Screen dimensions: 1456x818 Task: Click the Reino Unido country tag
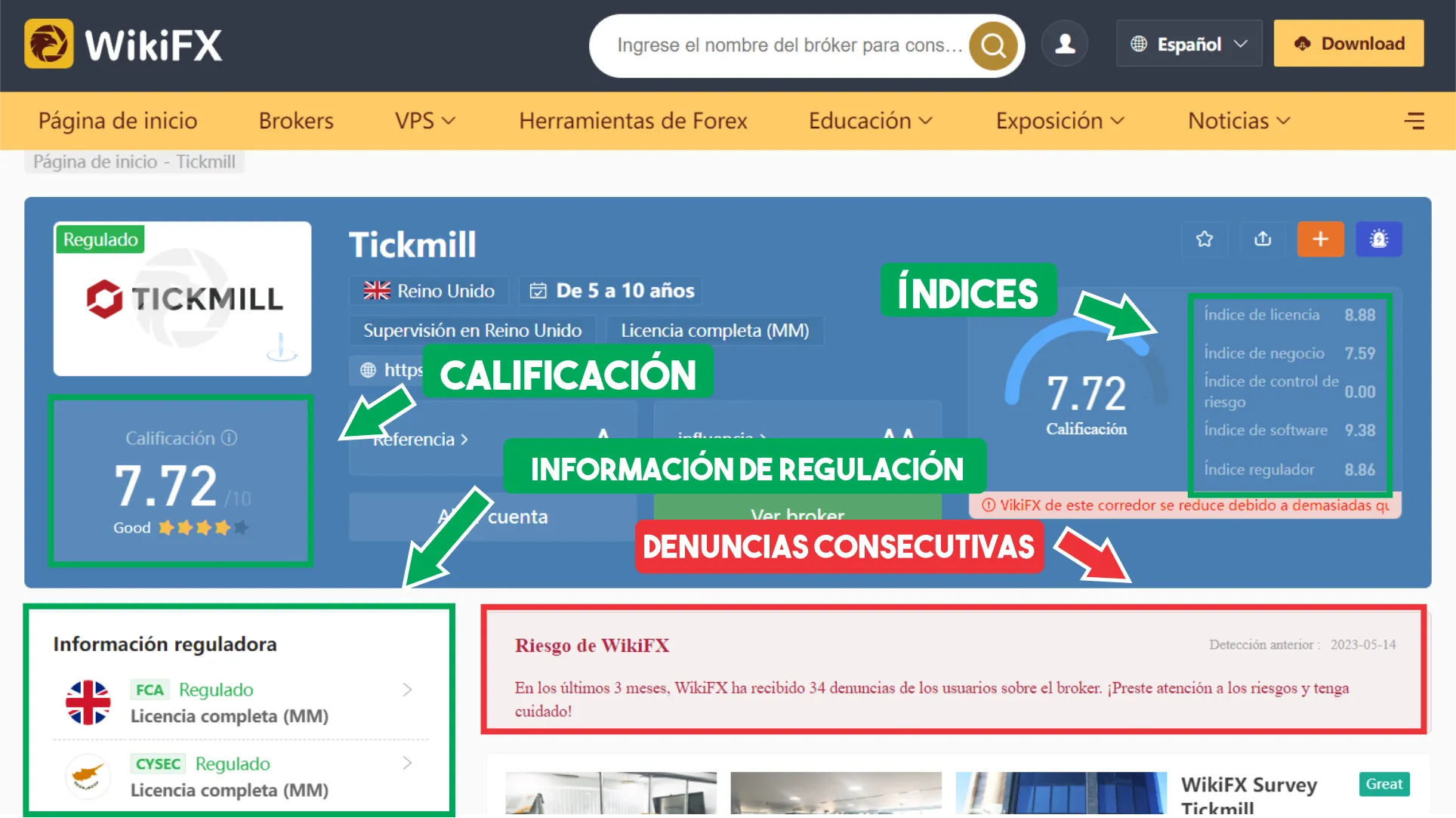tap(429, 291)
